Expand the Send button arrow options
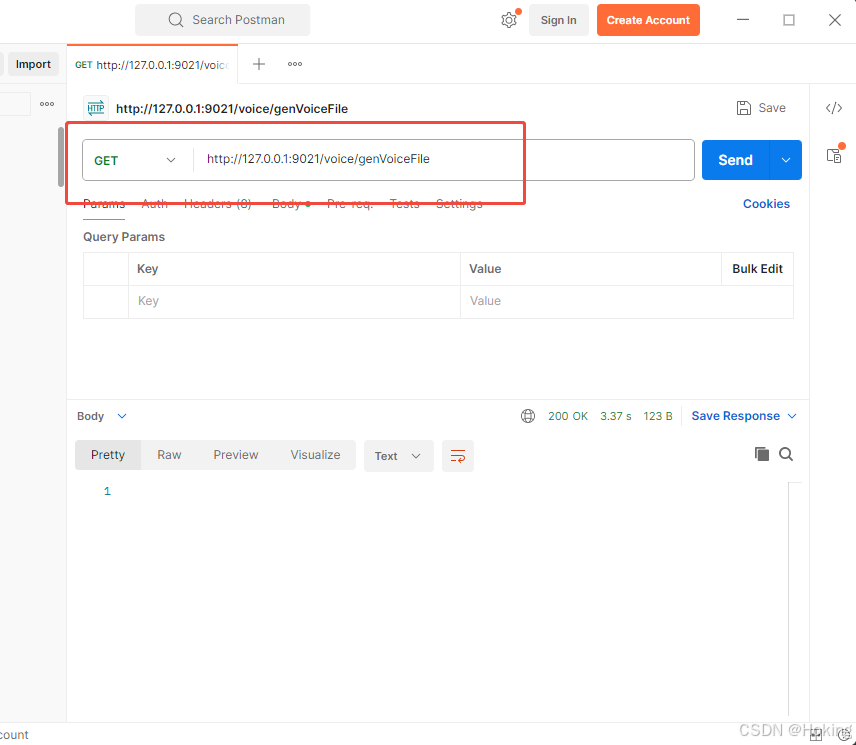The width and height of the screenshot is (856, 745). (x=786, y=160)
